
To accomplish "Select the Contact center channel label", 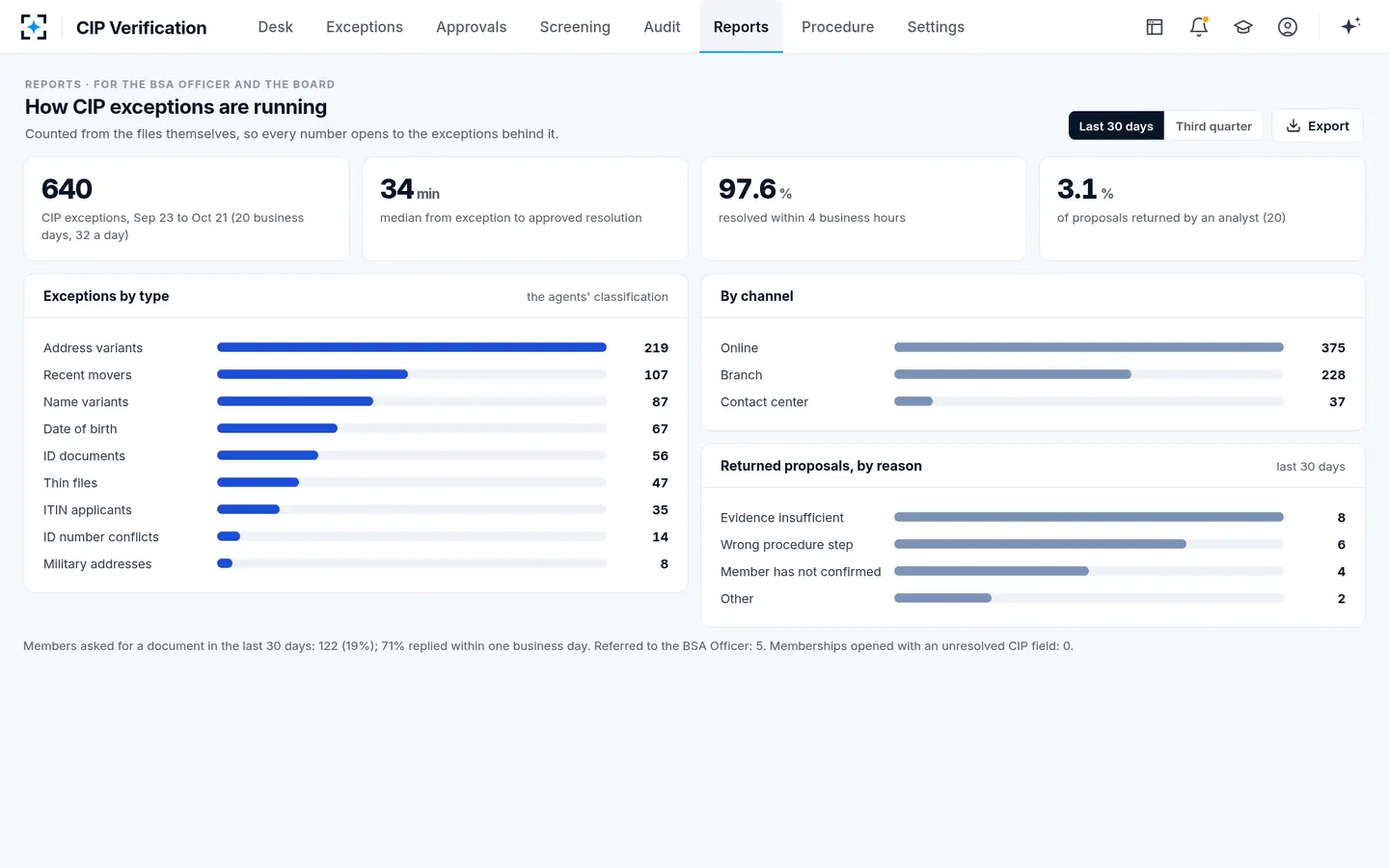I will [x=764, y=402].
